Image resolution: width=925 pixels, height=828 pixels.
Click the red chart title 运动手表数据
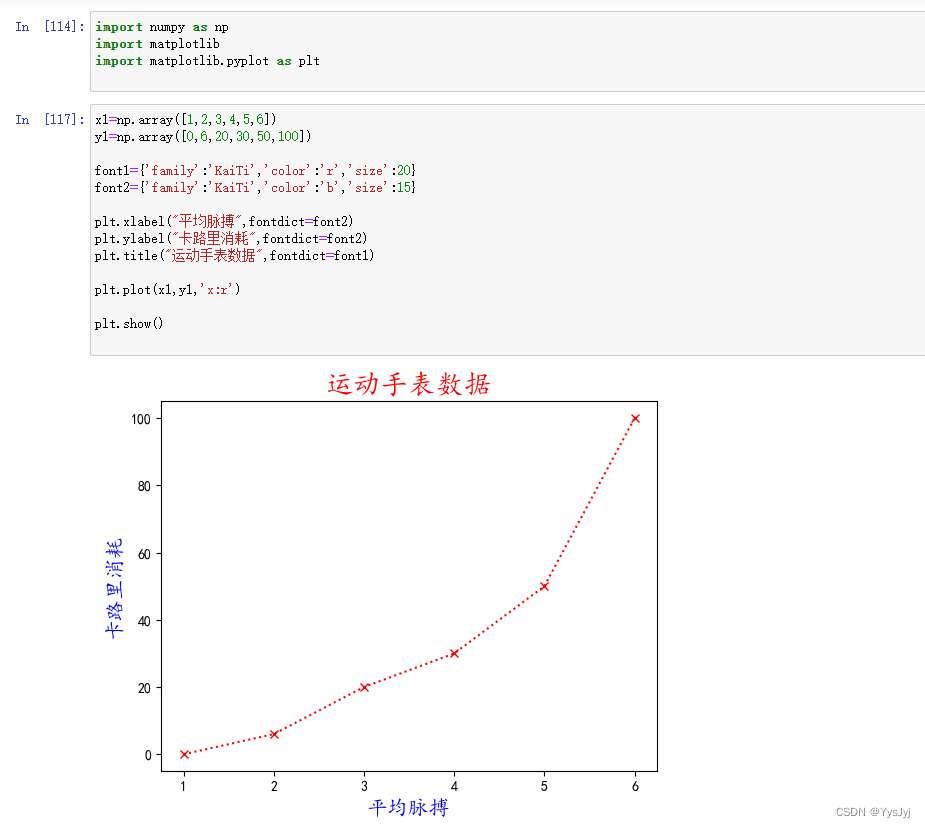[409, 385]
